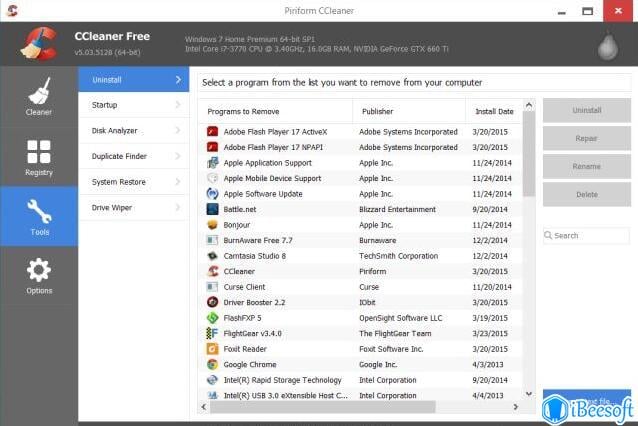Click the vertical scrollbar thumb
The image size is (638, 426).
click(529, 154)
